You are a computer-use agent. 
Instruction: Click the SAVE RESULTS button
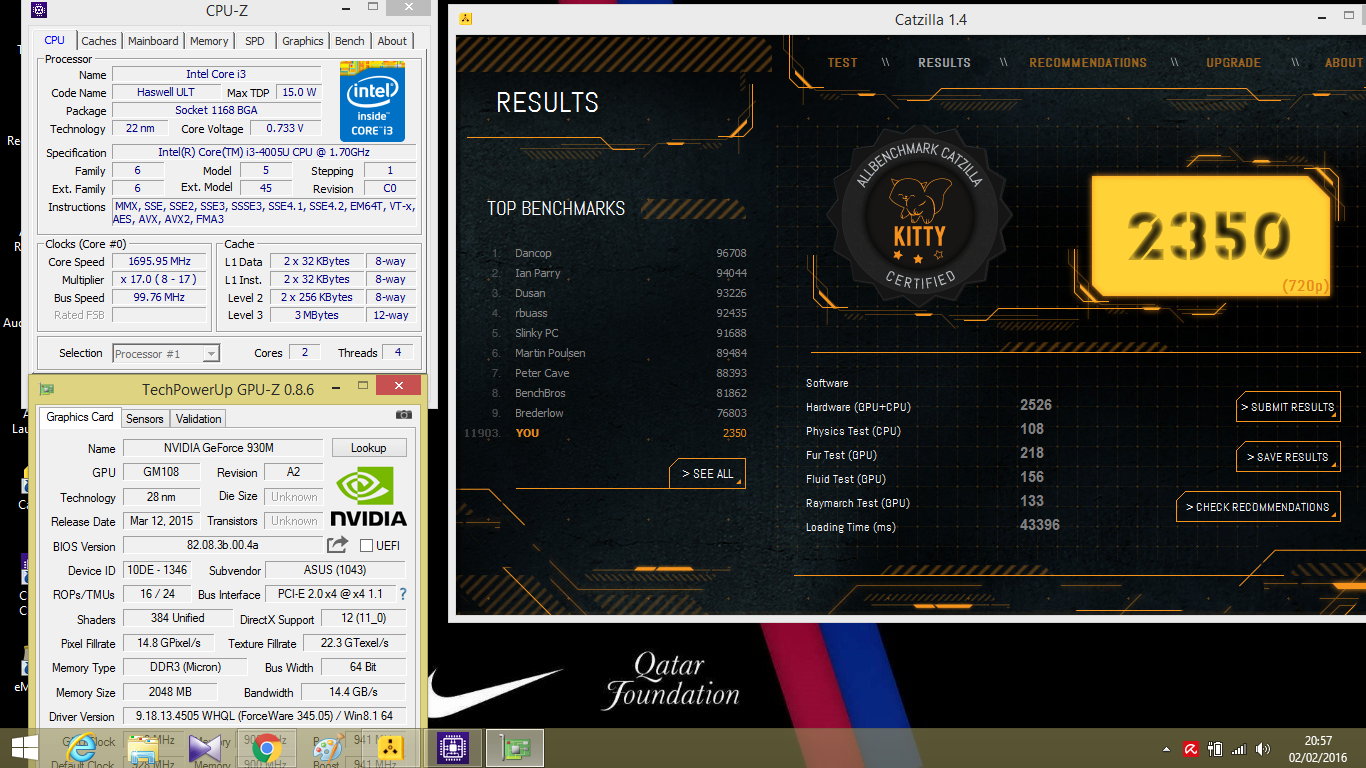(x=1288, y=457)
